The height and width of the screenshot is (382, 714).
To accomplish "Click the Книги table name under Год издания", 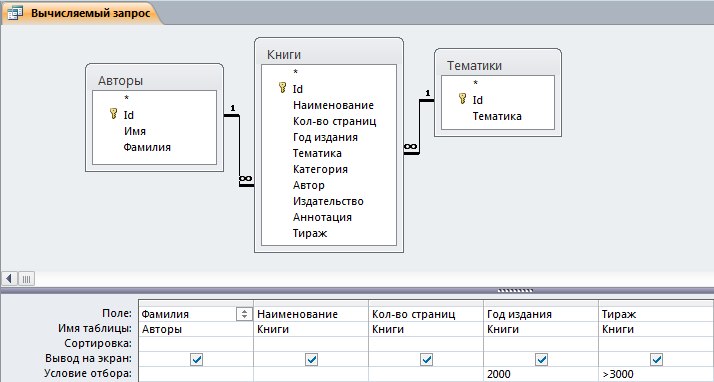I will [x=541, y=329].
